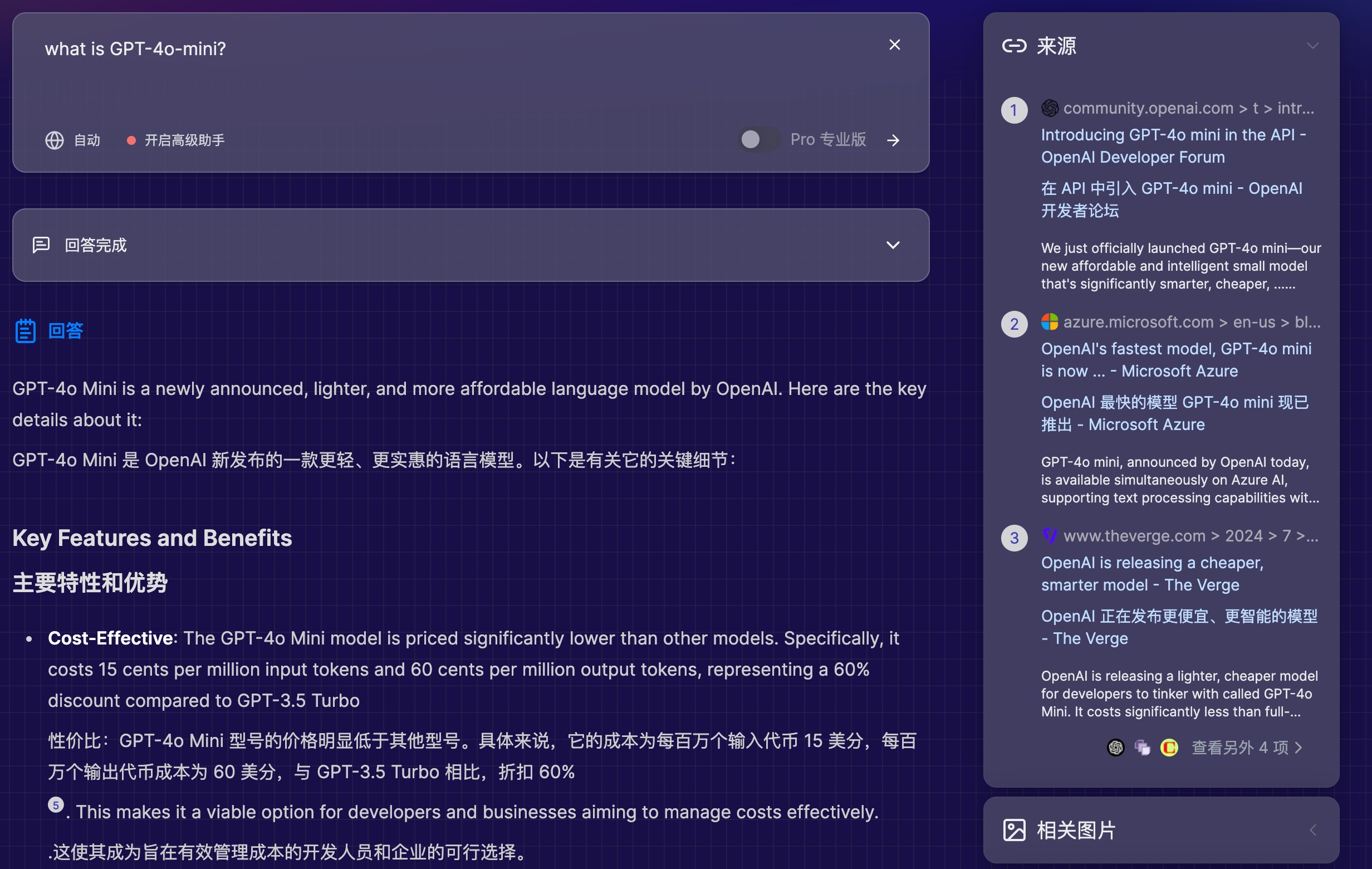Click the 回答 clipboard icon
This screenshot has height=869, width=1372.
(26, 330)
